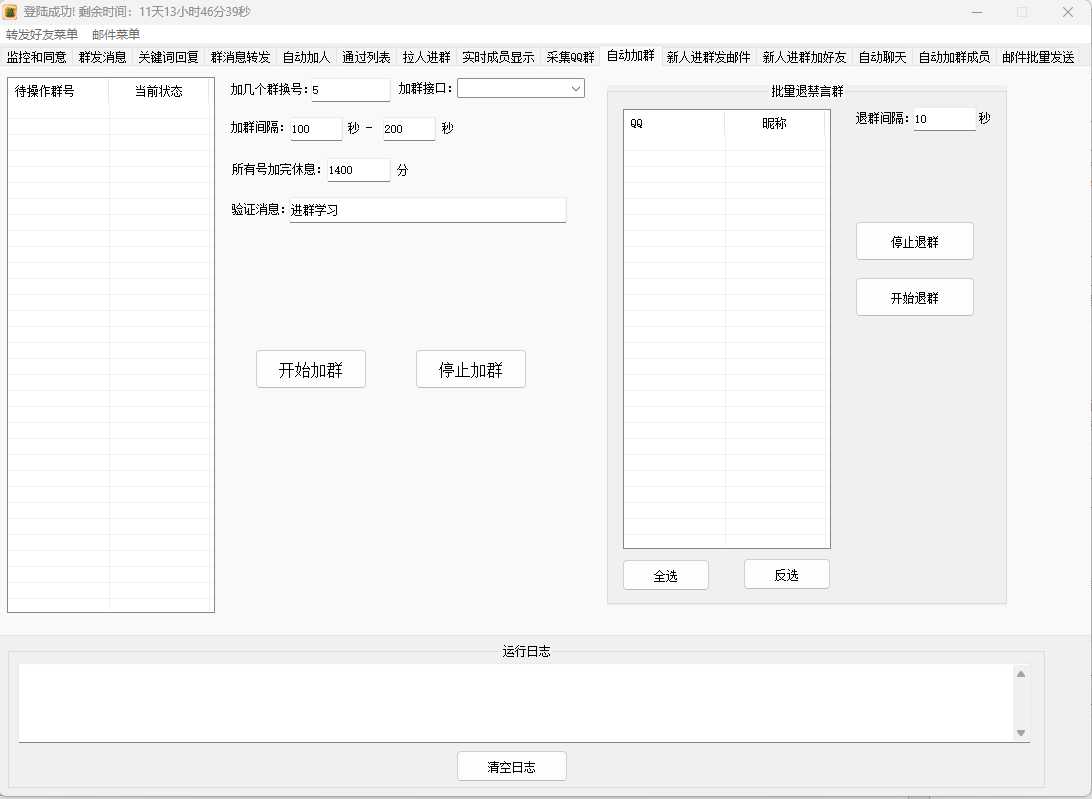This screenshot has height=799, width=1092.
Task: Click 全选 to select all QQ entries
Action: tap(666, 575)
